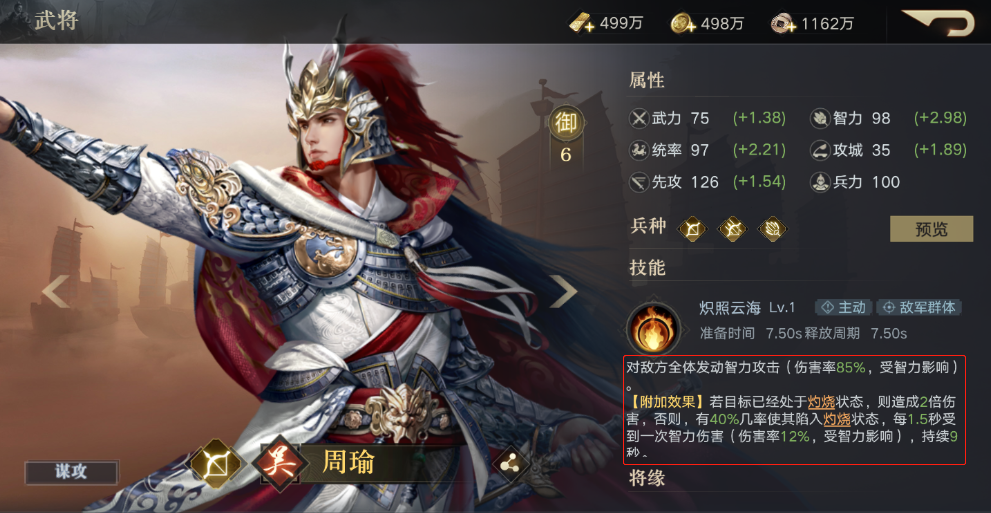991x513 pixels.
Task: Tap the 御 6 round badge
Action: click(x=566, y=135)
